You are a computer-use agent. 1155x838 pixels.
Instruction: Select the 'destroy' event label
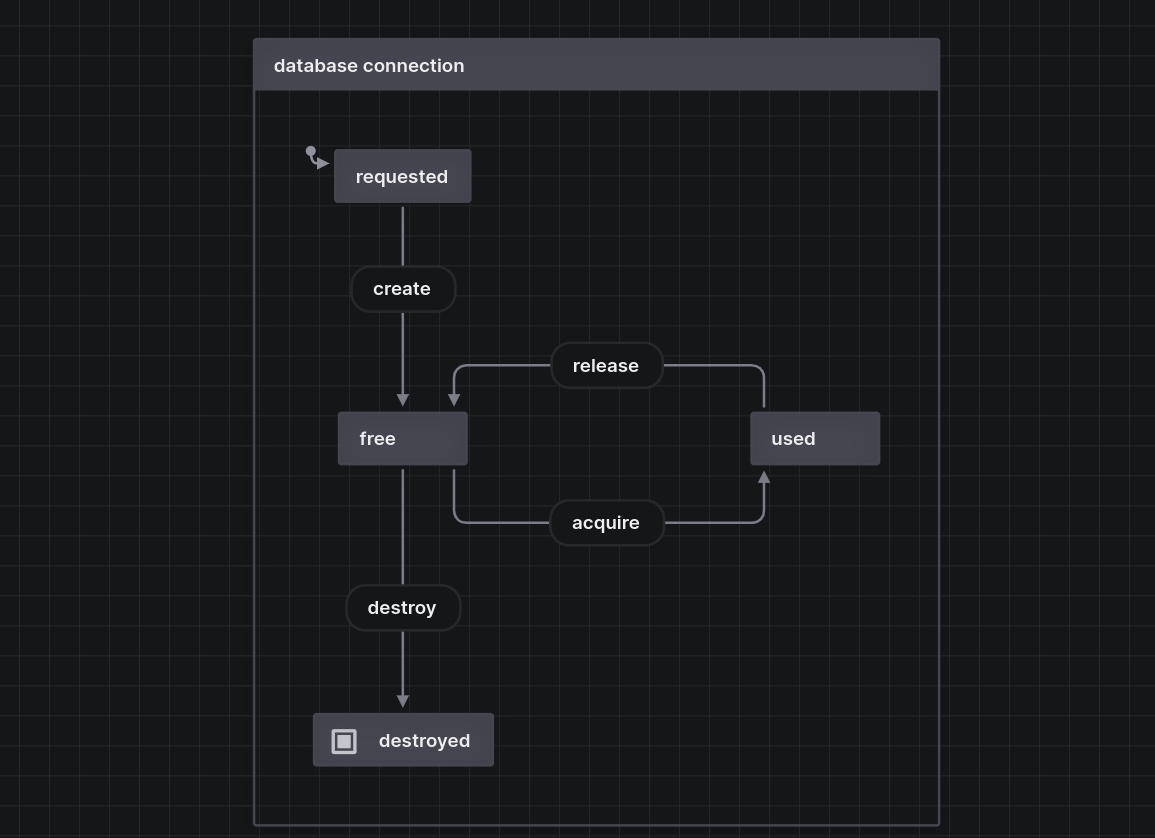pyautogui.click(x=403, y=608)
